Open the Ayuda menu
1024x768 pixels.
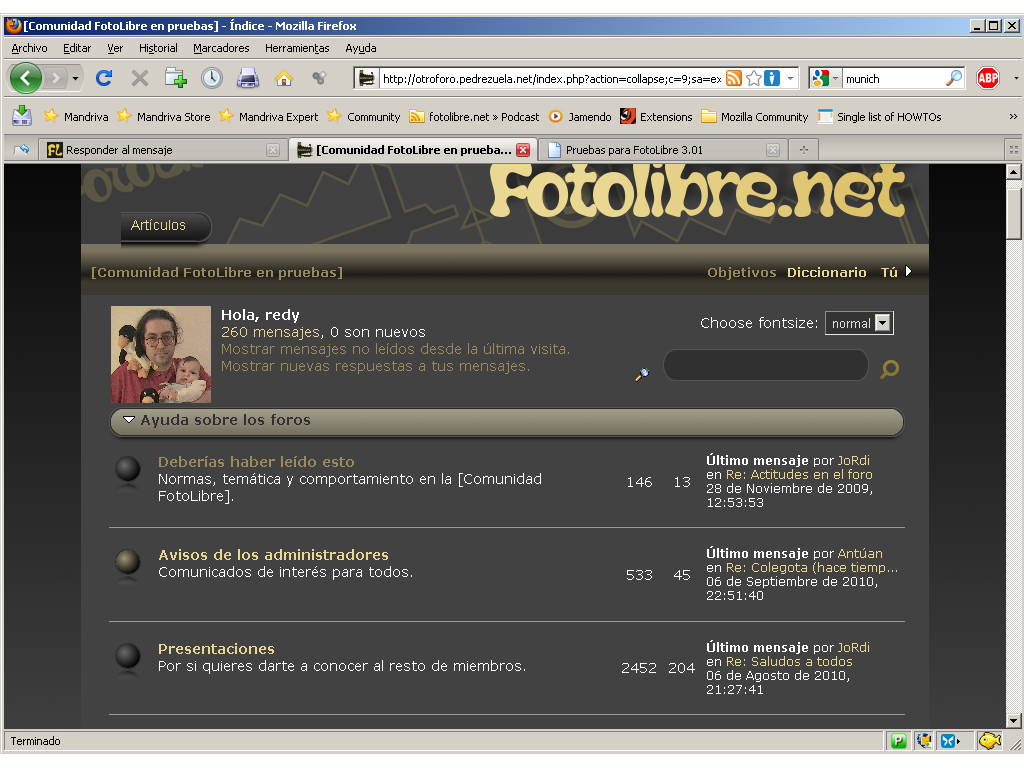[360, 48]
